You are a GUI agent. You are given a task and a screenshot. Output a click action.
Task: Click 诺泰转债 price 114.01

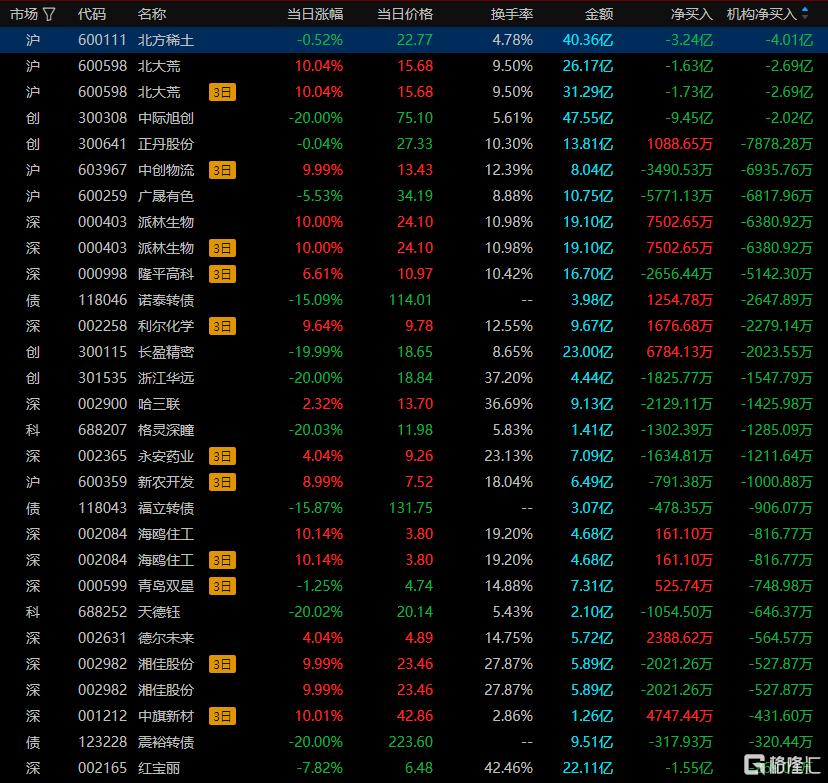click(410, 300)
